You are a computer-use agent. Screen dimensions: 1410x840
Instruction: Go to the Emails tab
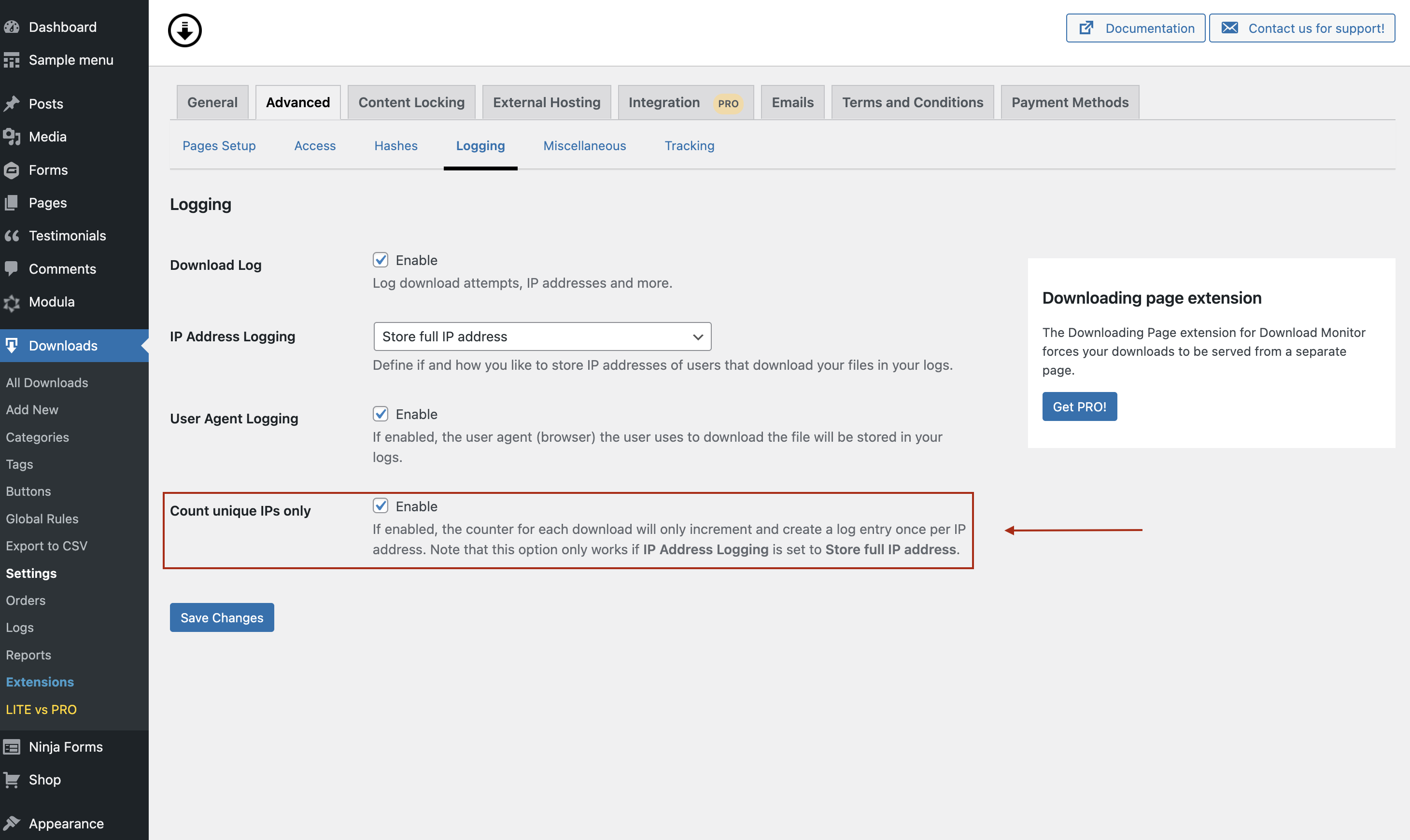792,102
